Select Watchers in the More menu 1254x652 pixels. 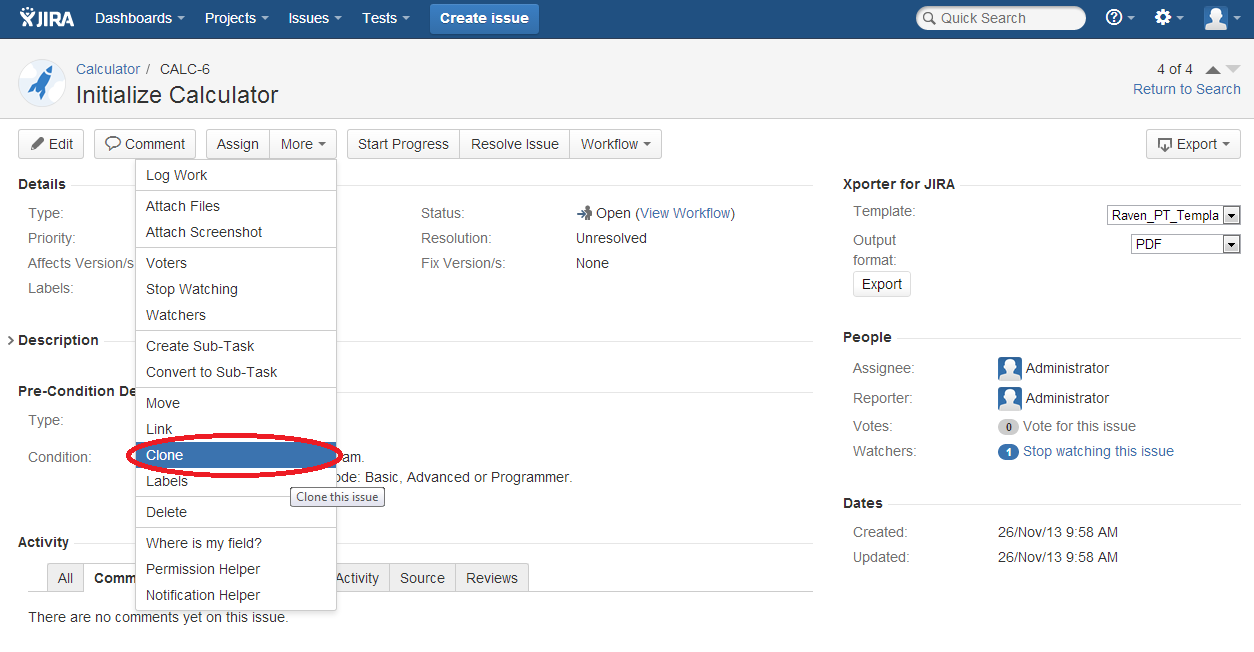click(236, 315)
